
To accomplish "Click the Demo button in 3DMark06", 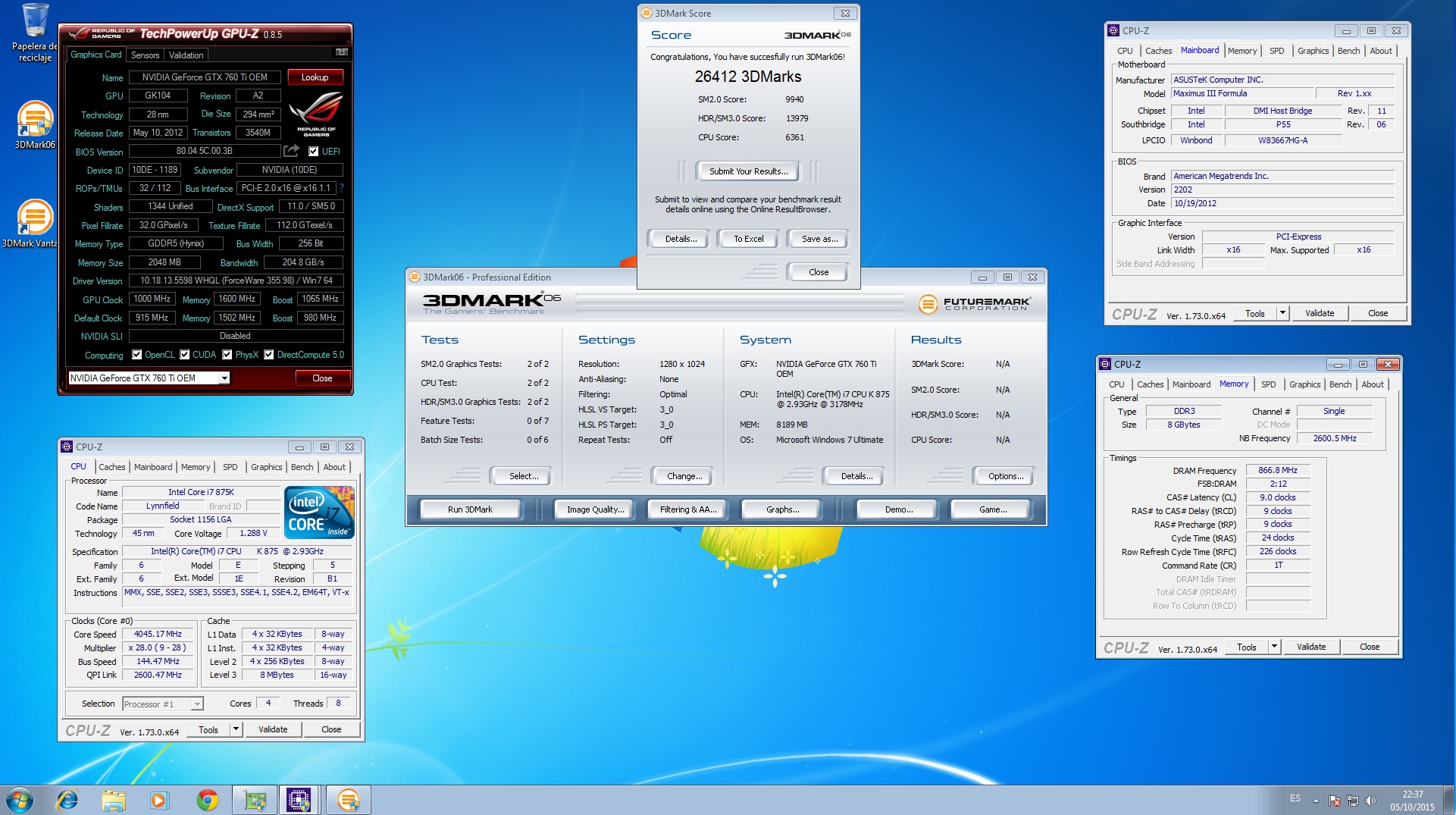I will [898, 509].
